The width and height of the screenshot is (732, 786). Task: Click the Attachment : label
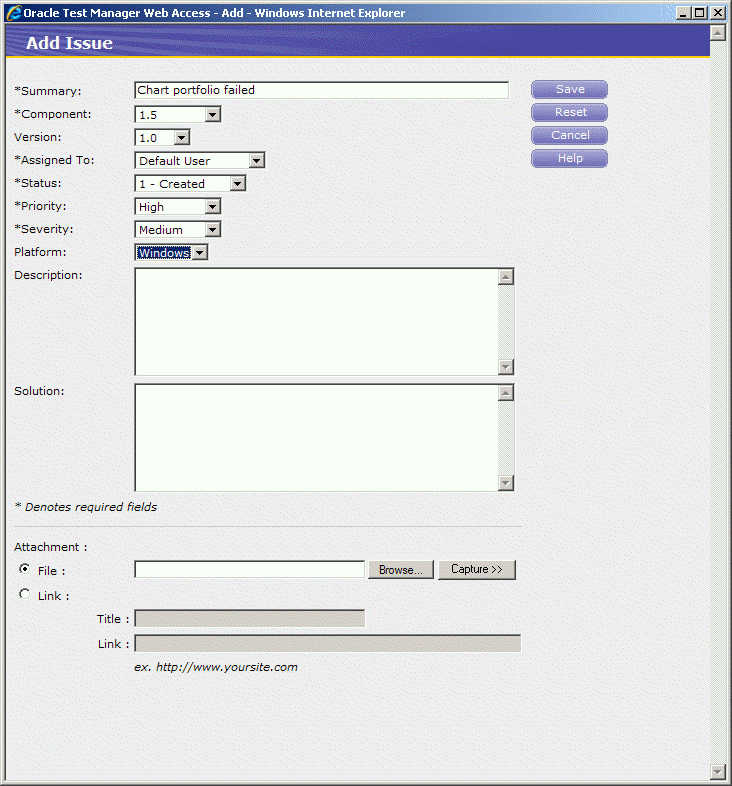[51, 547]
